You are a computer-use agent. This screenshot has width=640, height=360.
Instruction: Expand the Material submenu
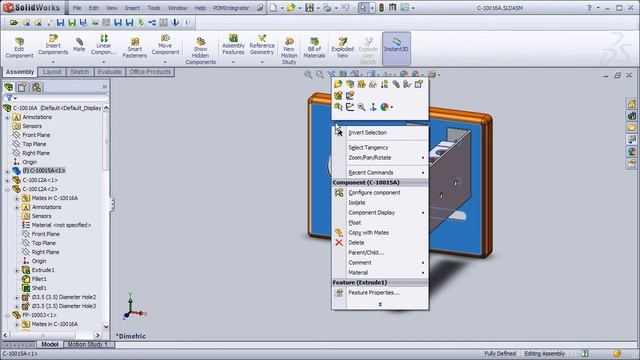[380, 273]
